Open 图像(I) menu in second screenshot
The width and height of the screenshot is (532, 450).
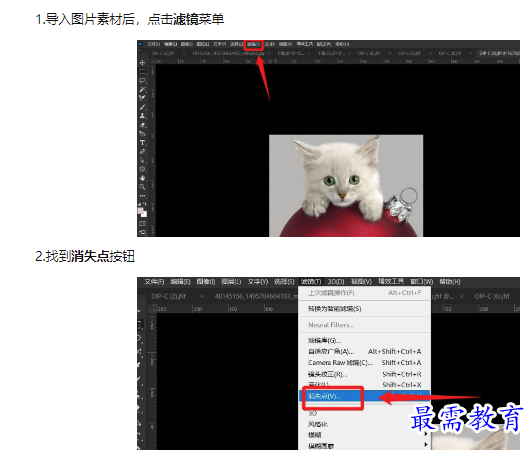click(206, 282)
